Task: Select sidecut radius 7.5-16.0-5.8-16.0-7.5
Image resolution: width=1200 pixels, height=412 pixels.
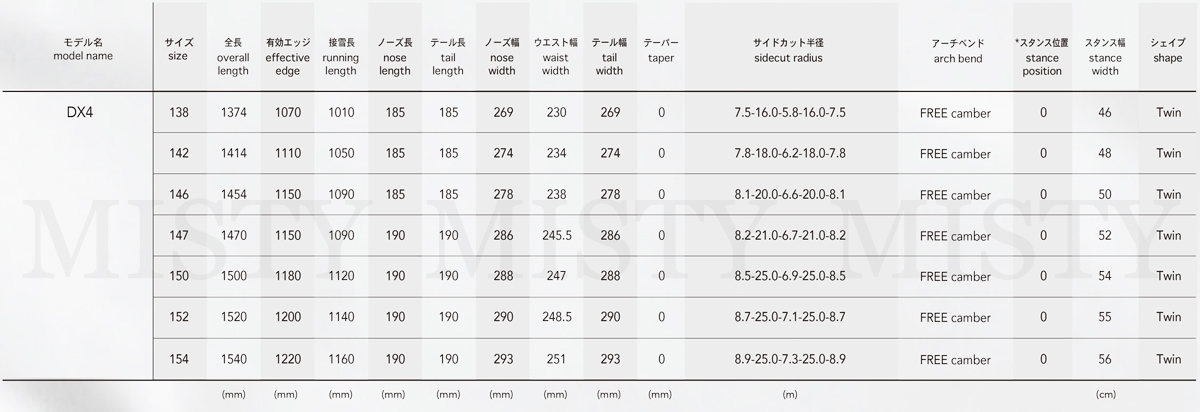Action: point(788,113)
